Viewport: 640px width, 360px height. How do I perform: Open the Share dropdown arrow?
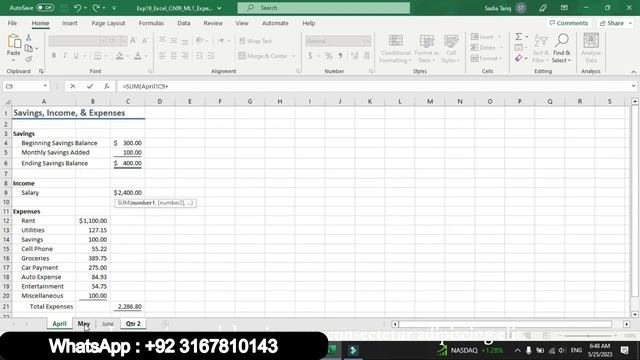click(631, 23)
